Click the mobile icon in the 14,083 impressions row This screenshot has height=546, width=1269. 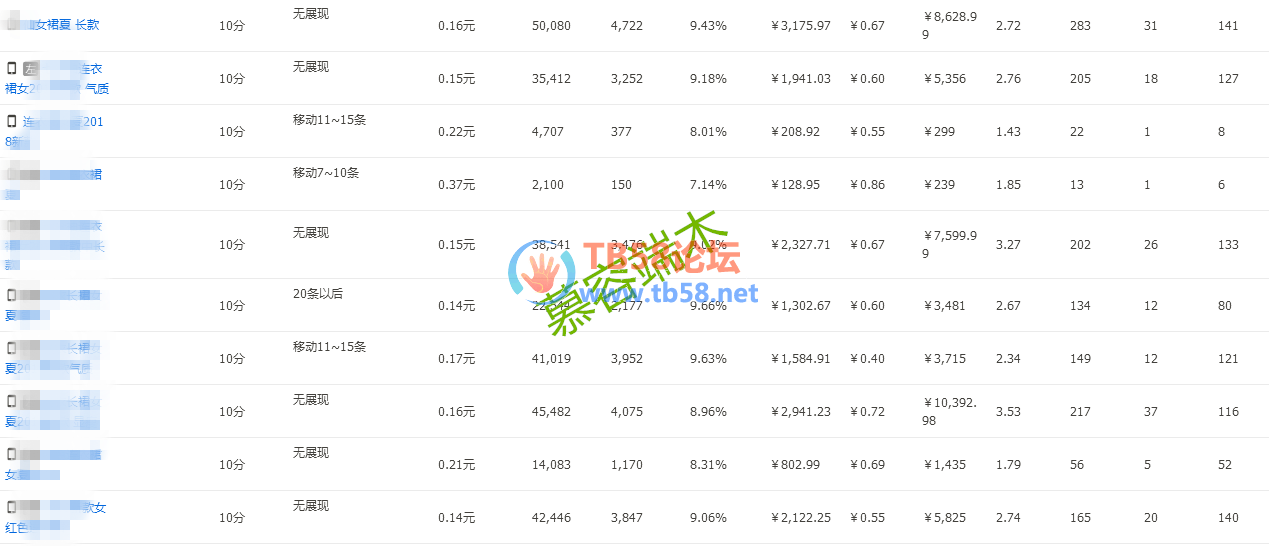tap(12, 454)
